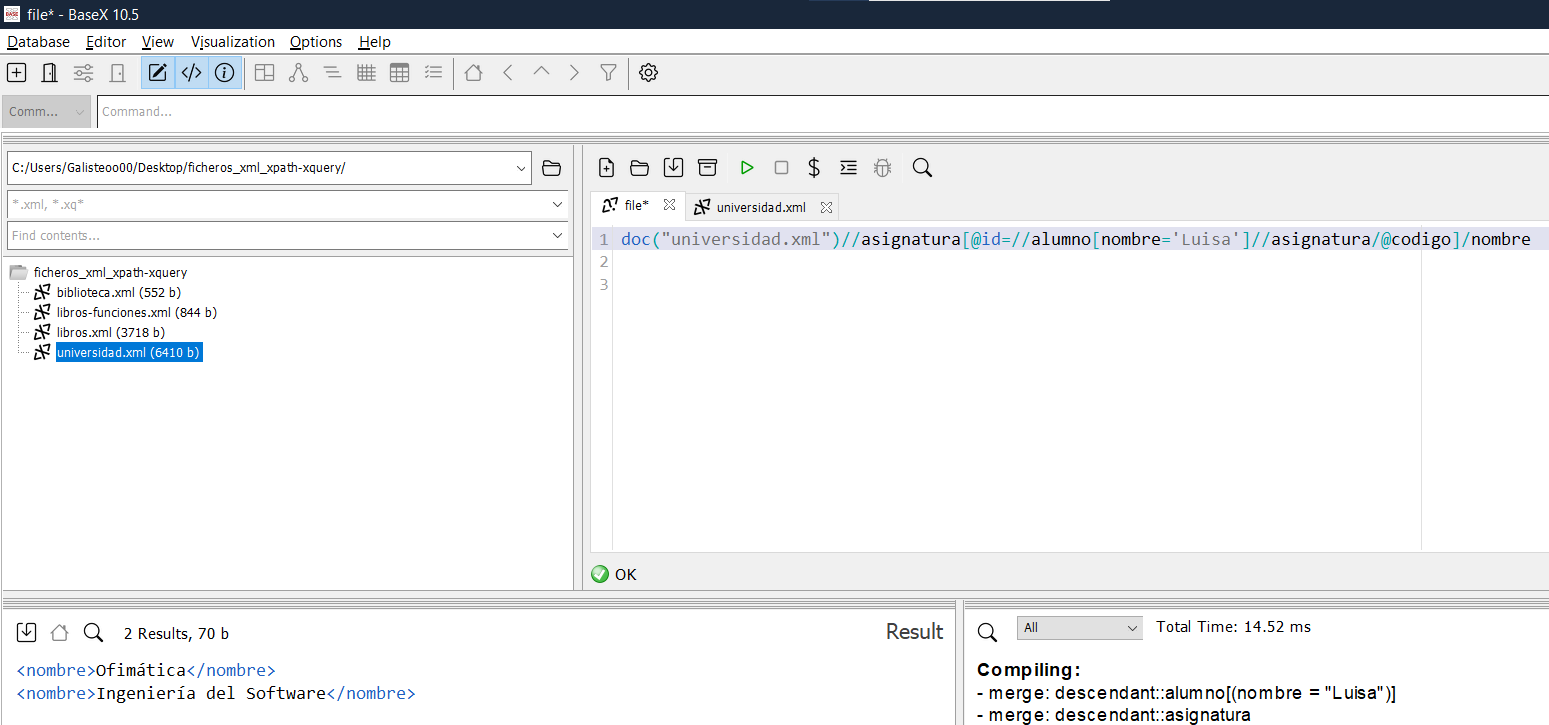Switch to the universidad.xml tab
The height and width of the screenshot is (725, 1549).
[x=763, y=206]
